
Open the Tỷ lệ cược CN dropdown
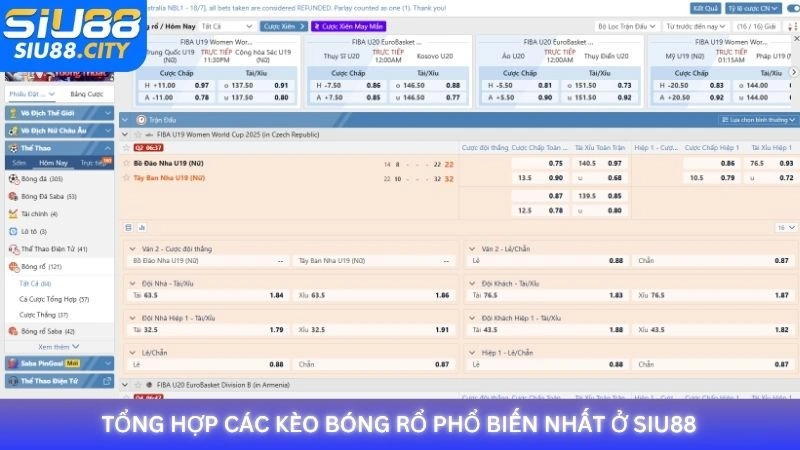click(753, 9)
